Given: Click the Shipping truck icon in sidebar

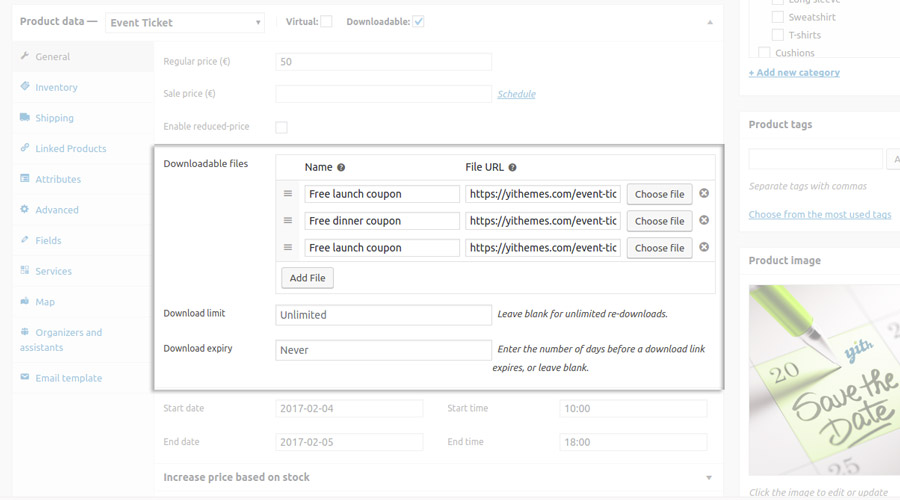Looking at the screenshot, I should (25, 118).
